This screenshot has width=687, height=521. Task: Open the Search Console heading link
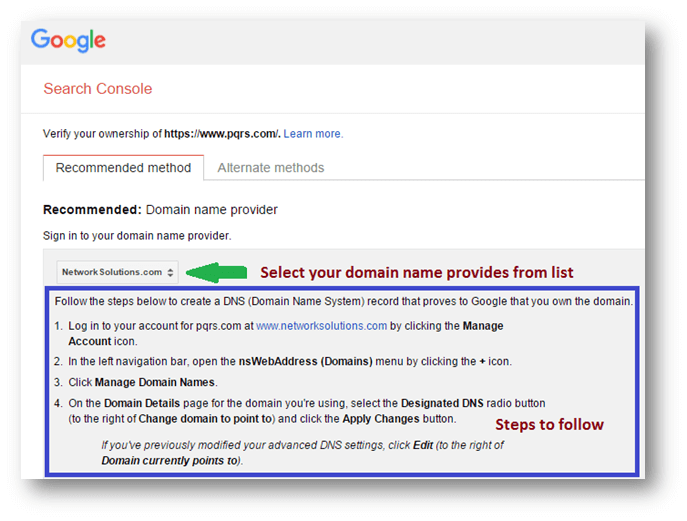click(98, 89)
